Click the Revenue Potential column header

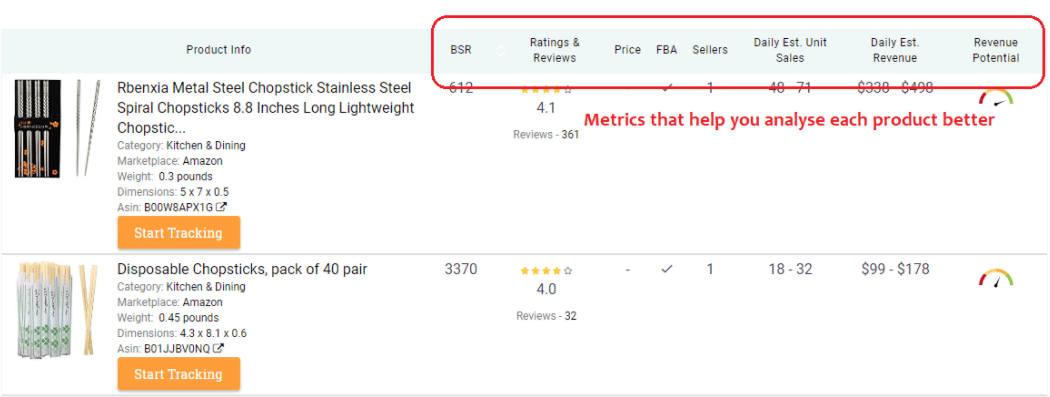pos(996,50)
